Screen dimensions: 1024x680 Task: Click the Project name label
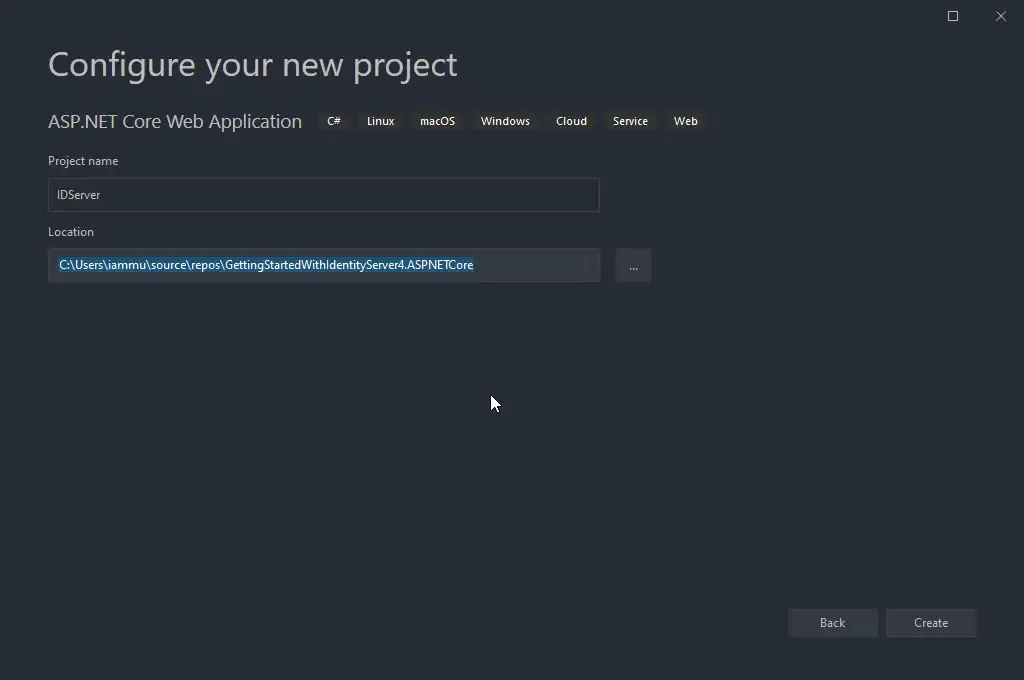click(x=83, y=160)
